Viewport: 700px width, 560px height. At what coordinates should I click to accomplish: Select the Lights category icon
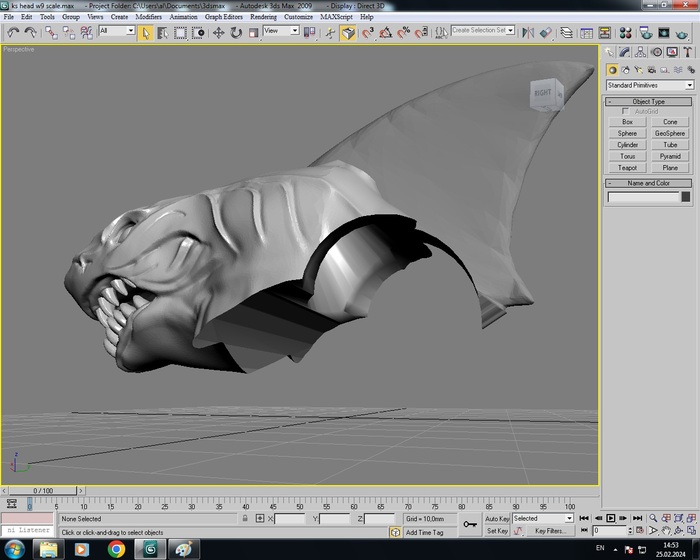tap(639, 70)
